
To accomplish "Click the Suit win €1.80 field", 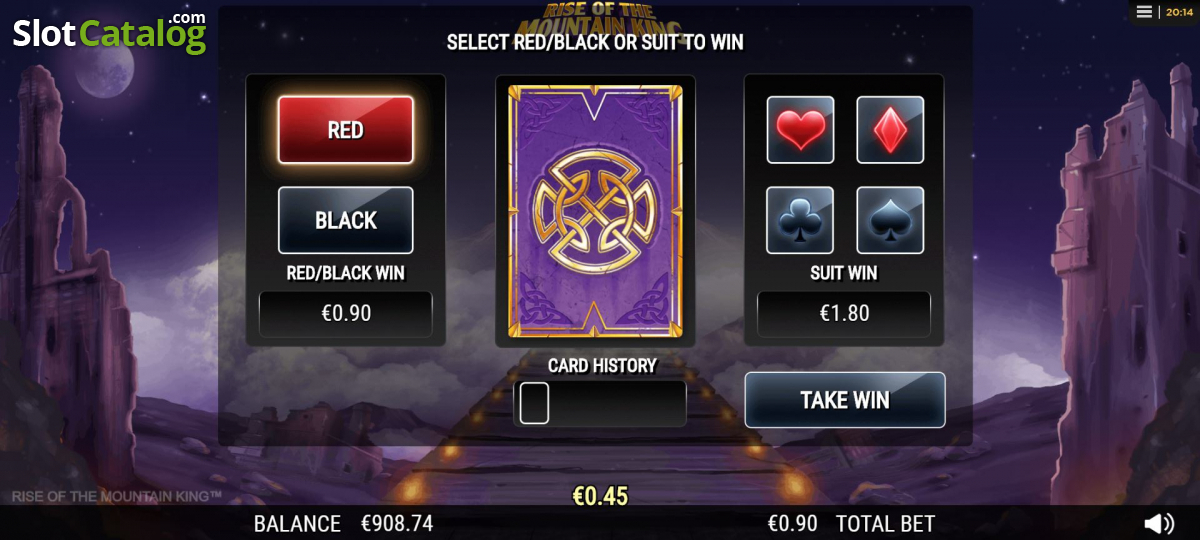I will click(x=844, y=314).
